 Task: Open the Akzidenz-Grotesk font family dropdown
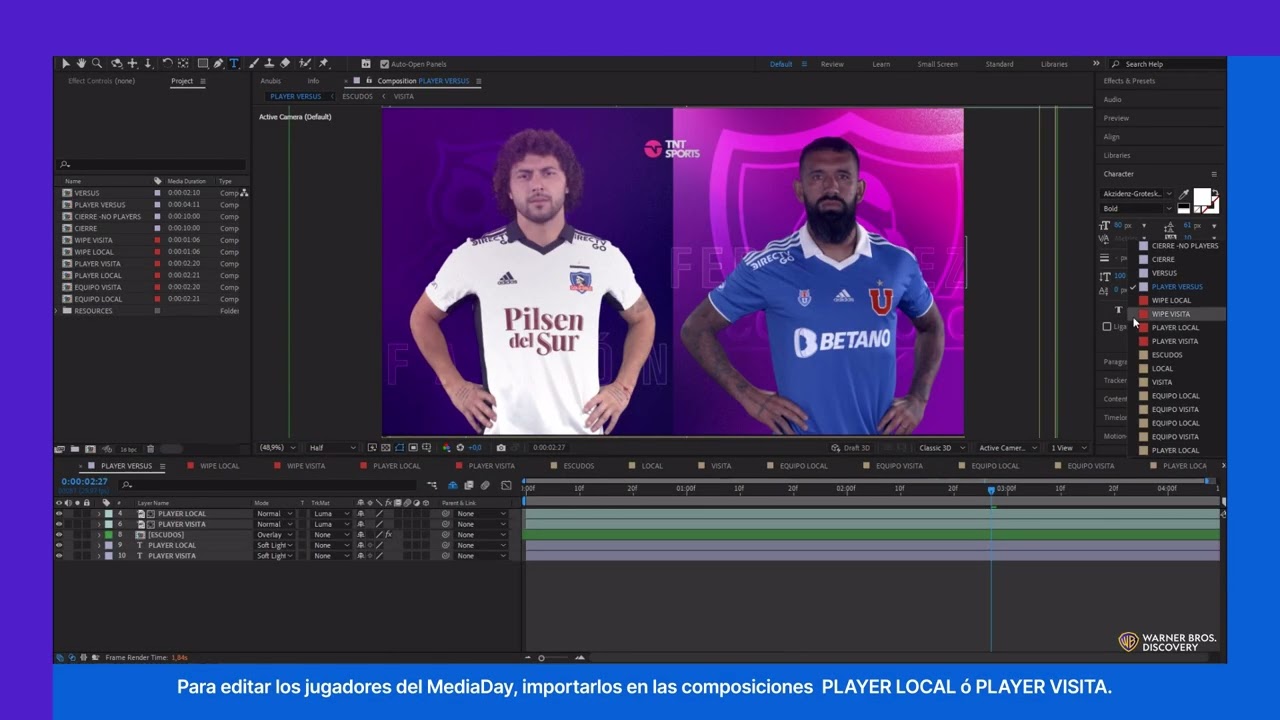coord(1137,194)
